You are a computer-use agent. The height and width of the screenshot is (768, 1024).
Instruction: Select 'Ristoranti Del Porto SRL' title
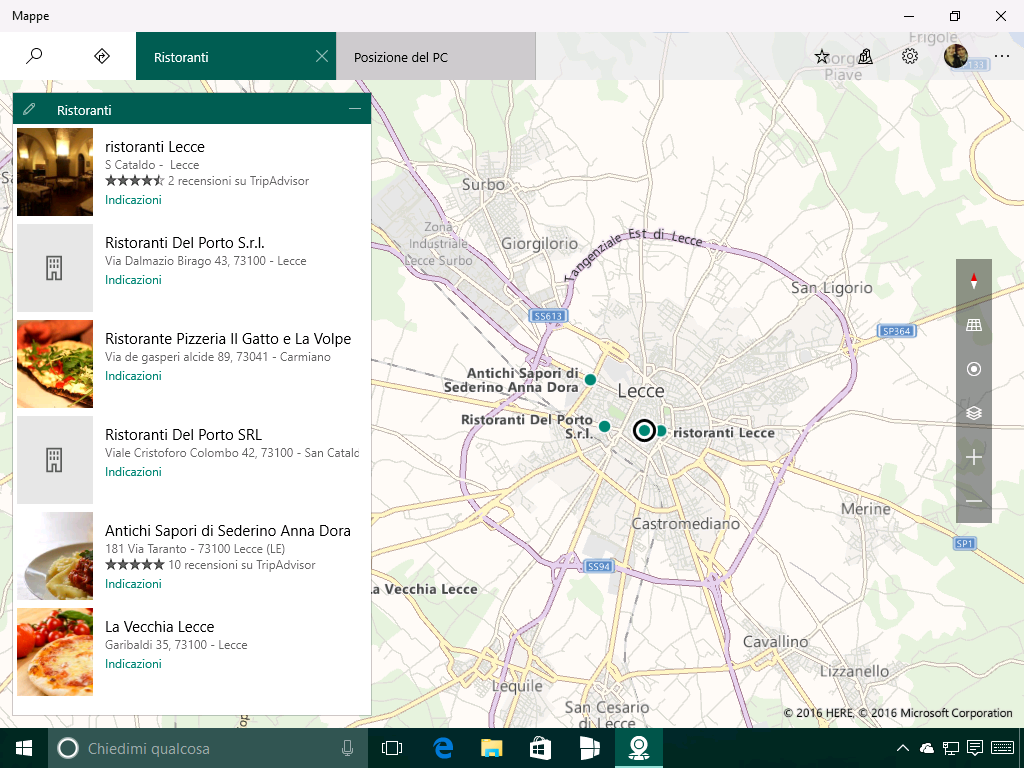click(184, 435)
